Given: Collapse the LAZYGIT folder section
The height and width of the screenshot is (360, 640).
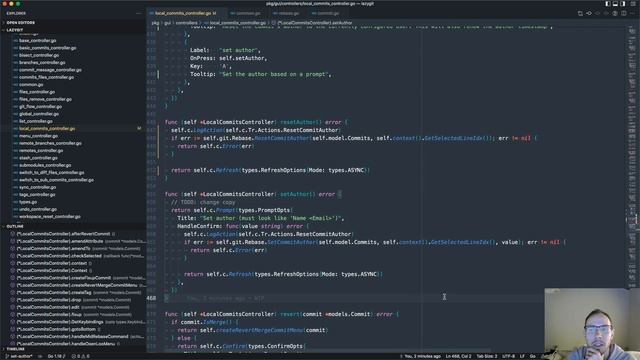Looking at the screenshot, I should pyautogui.click(x=73, y=30).
